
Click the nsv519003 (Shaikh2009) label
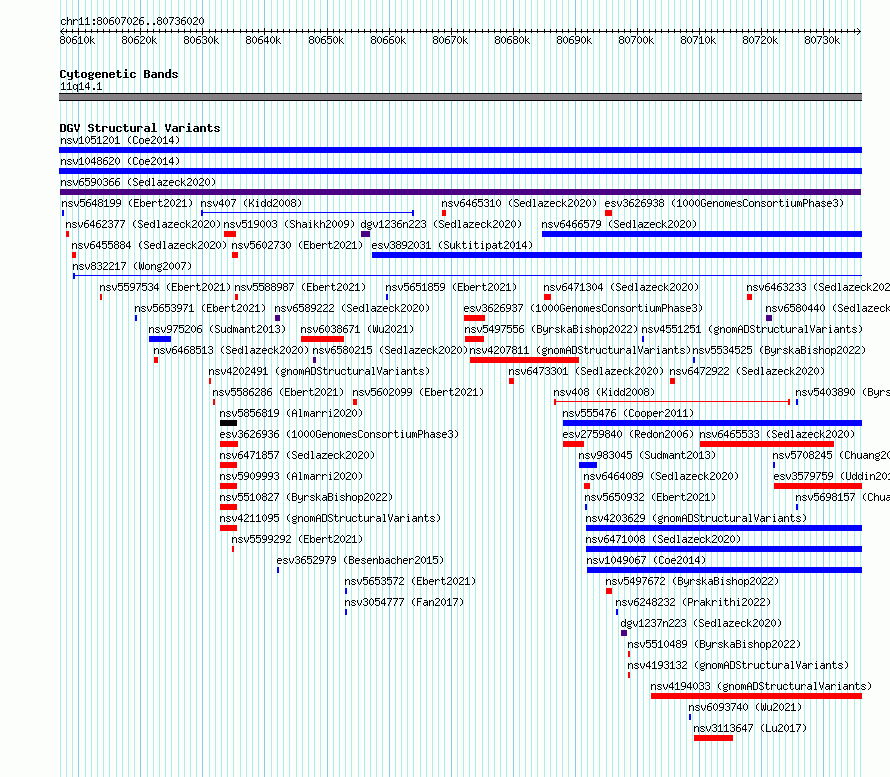click(x=289, y=224)
